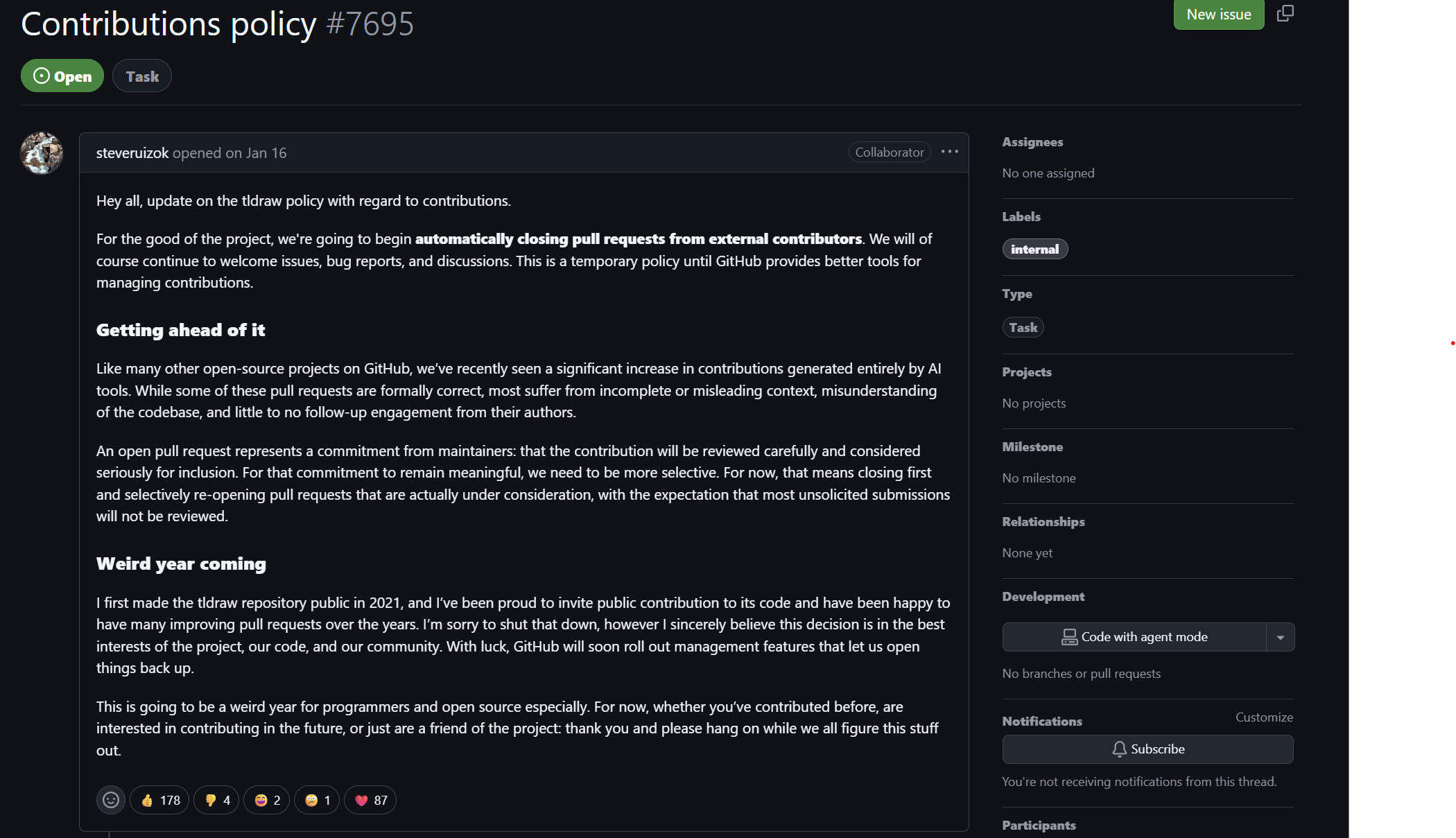Toggle the confused reaction with count 1

(x=317, y=800)
